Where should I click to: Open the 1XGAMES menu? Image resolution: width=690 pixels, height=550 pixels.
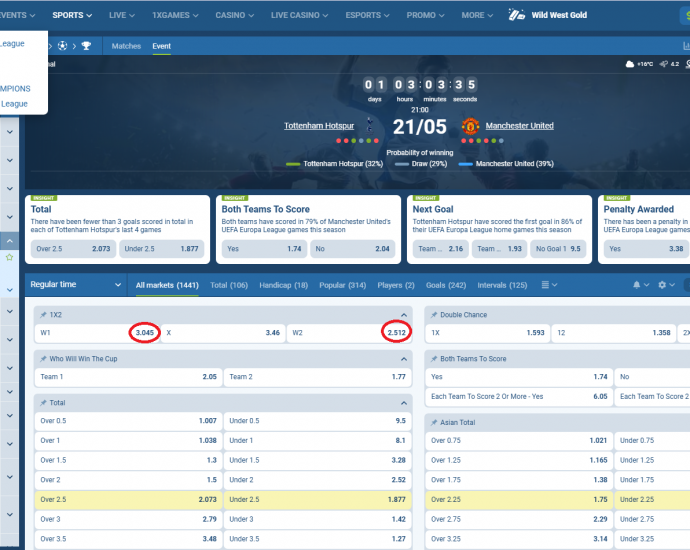pos(175,15)
